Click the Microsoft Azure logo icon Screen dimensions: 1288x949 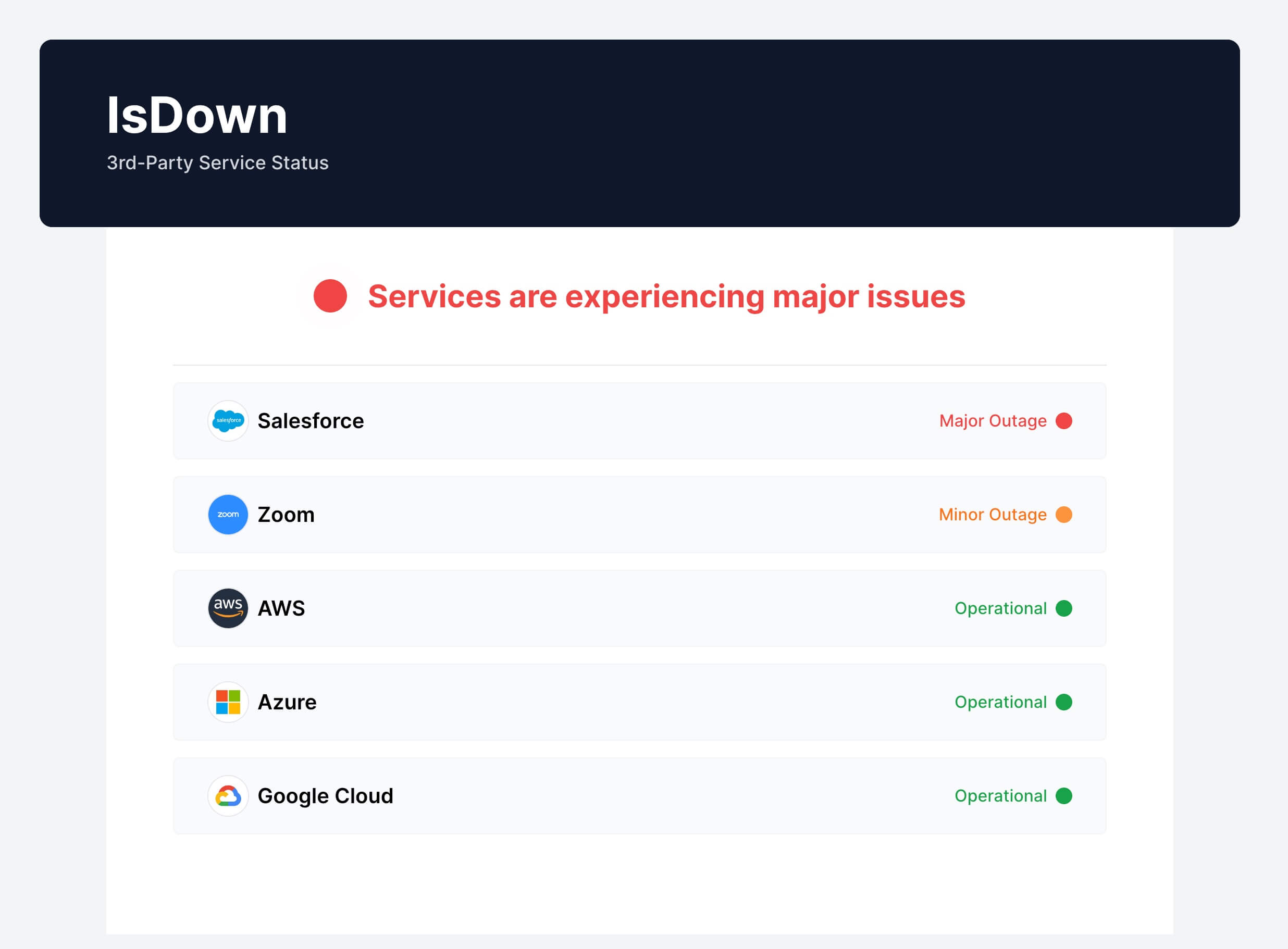click(x=228, y=702)
